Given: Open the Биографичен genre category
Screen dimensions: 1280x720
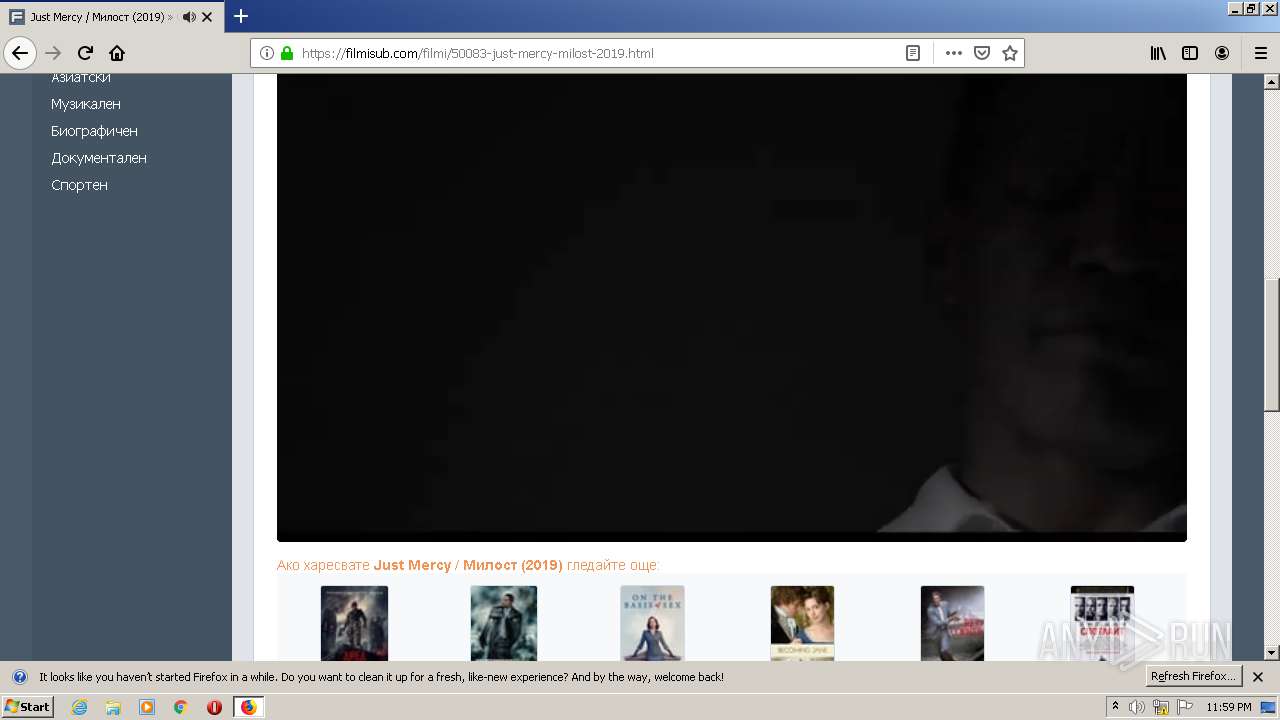Looking at the screenshot, I should pos(95,131).
